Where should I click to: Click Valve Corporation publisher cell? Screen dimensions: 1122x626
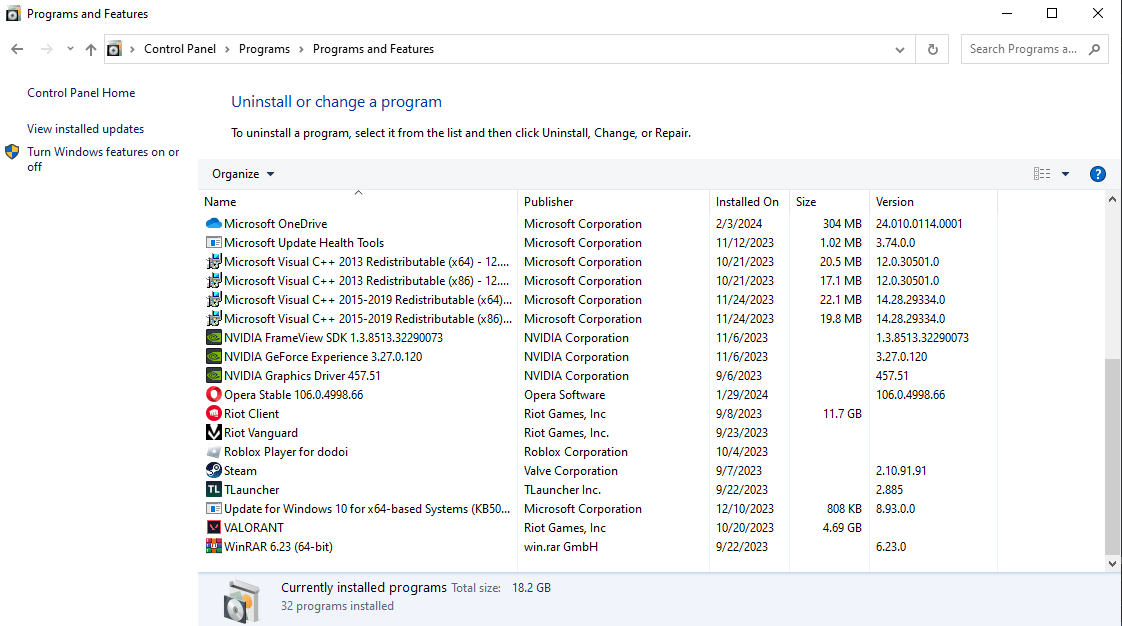570,471
